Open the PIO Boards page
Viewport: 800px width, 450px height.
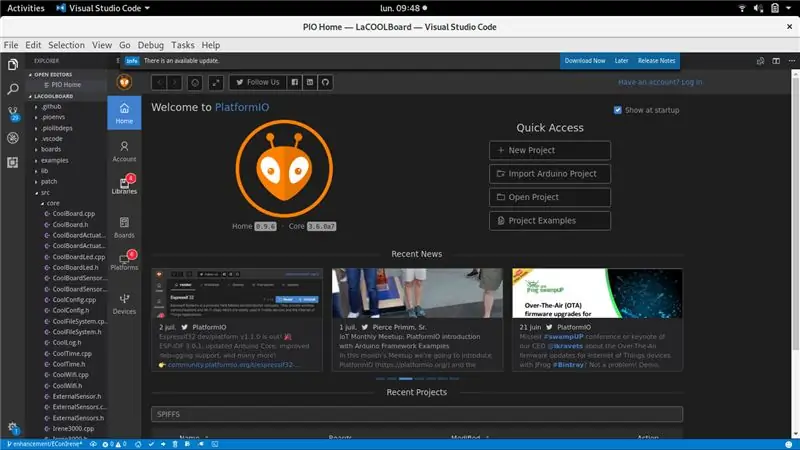click(x=124, y=228)
